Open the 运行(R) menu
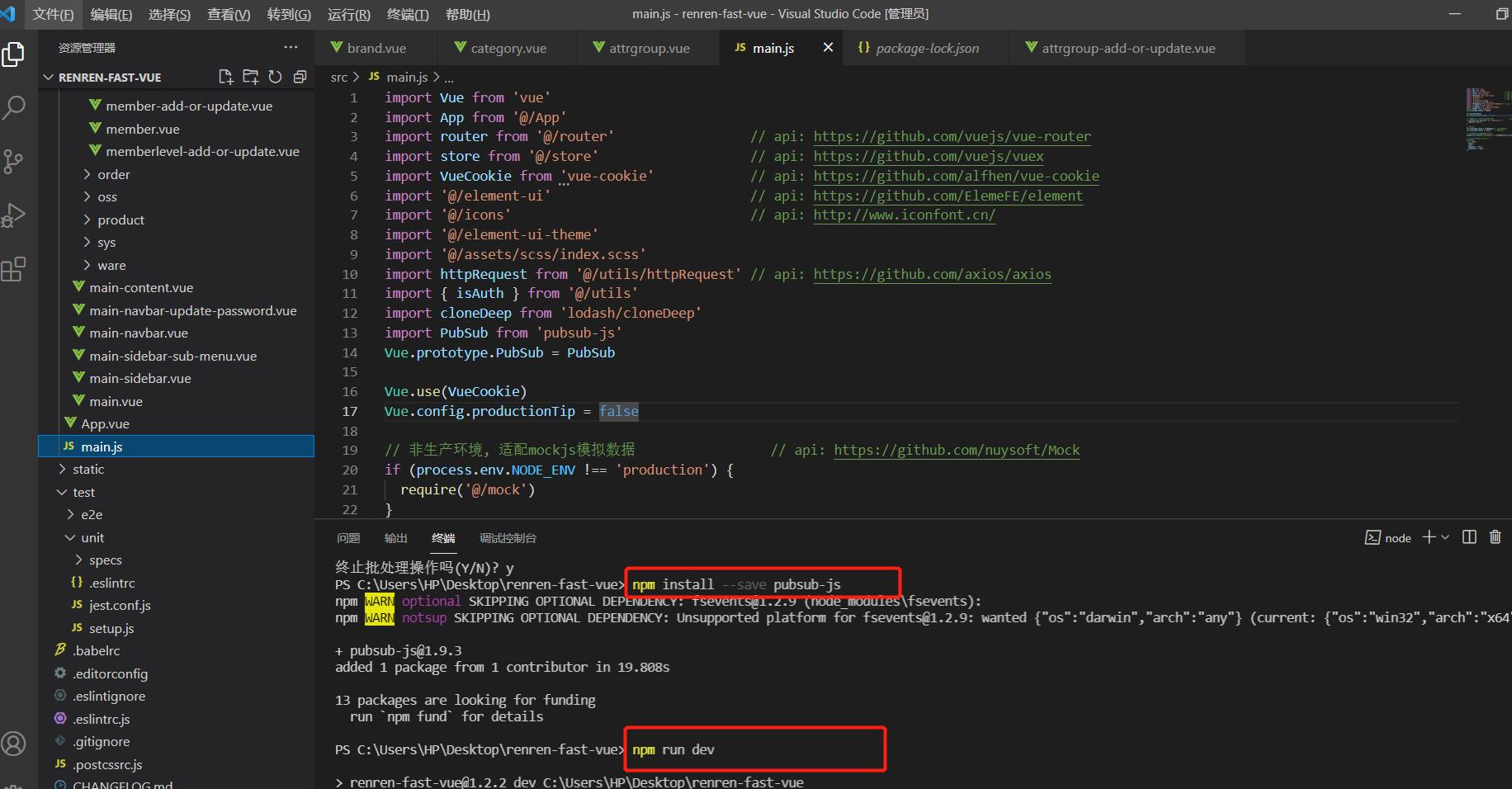1512x789 pixels. tap(349, 14)
